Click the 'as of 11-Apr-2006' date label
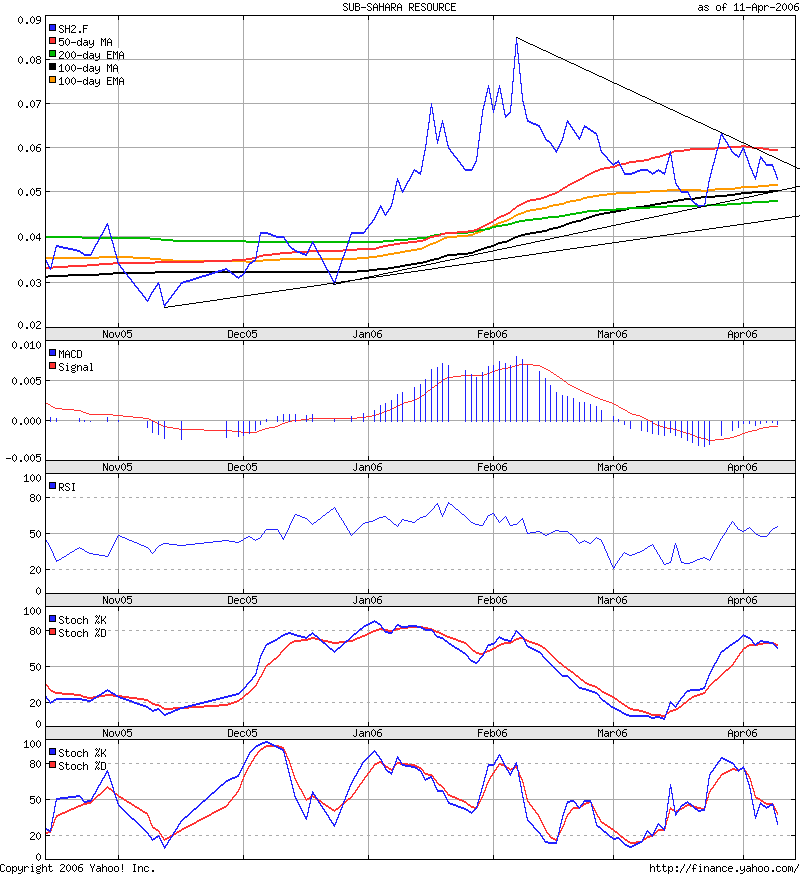This screenshot has height=874, width=800. click(x=747, y=7)
